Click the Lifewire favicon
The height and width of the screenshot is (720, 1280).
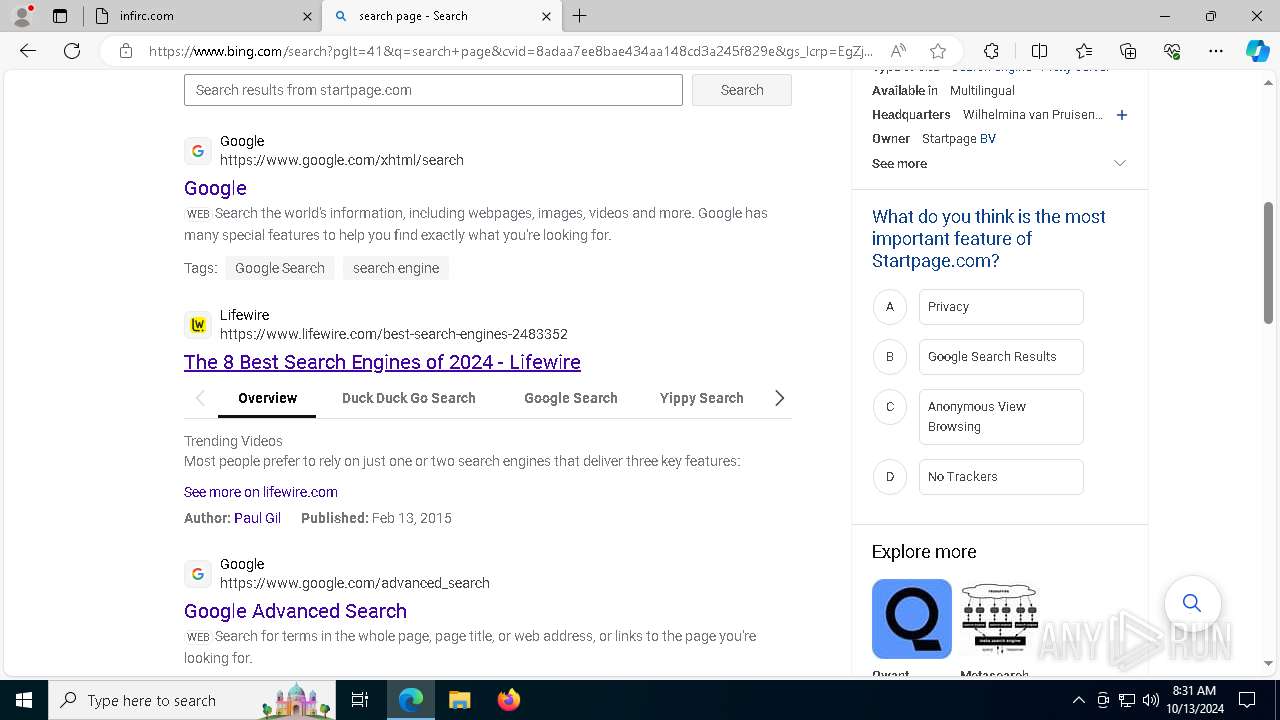pos(198,325)
